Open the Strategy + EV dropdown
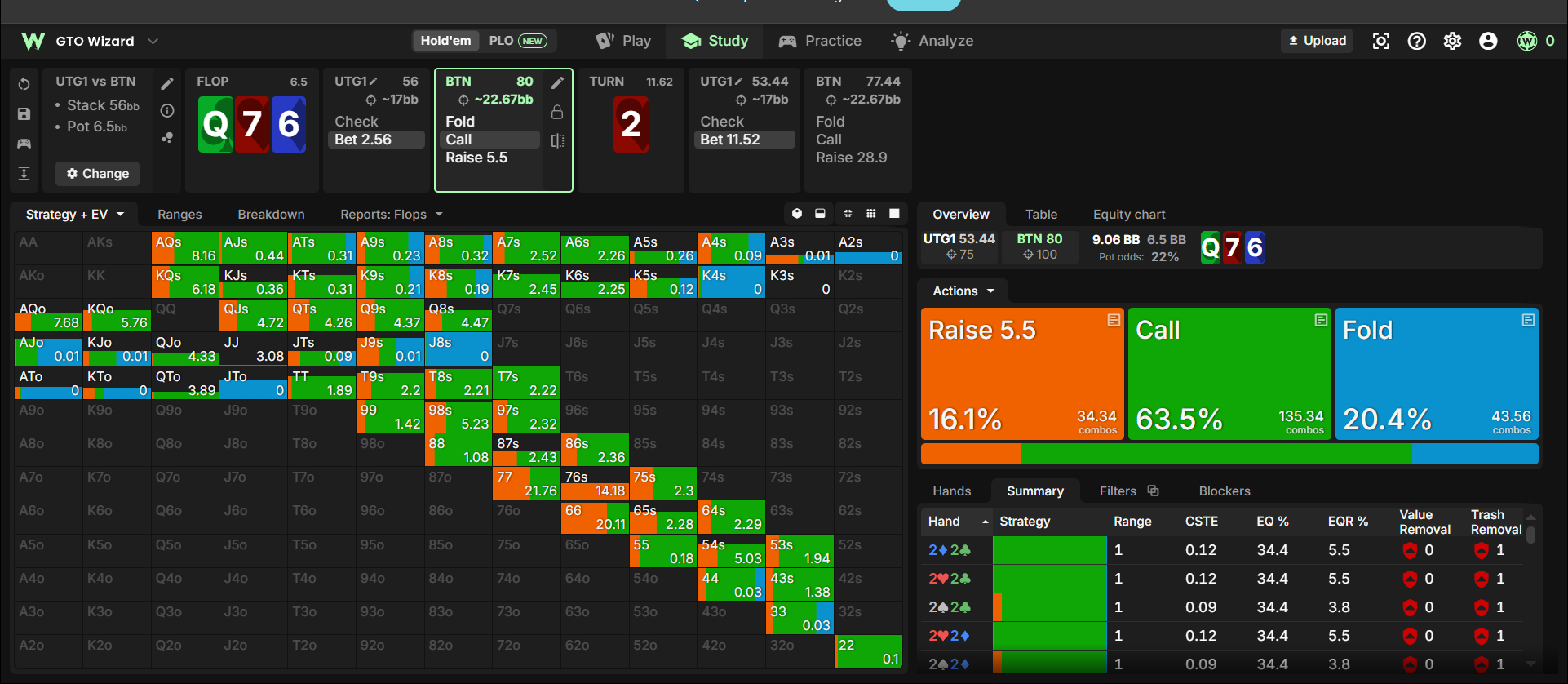The image size is (1568, 684). click(x=74, y=215)
